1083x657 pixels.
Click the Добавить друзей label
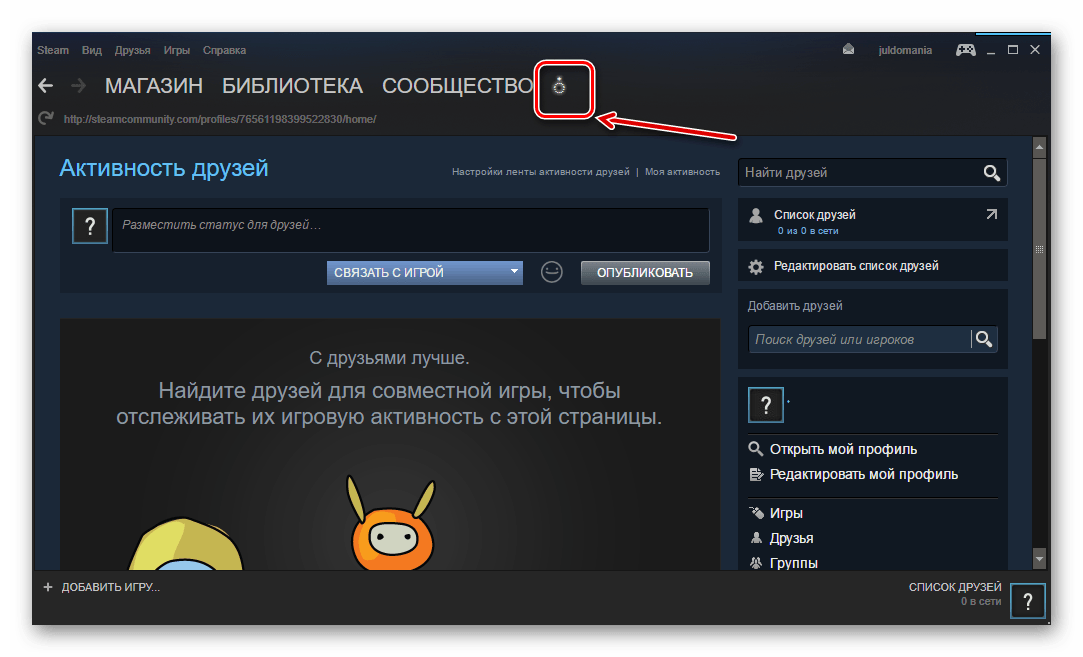click(795, 305)
